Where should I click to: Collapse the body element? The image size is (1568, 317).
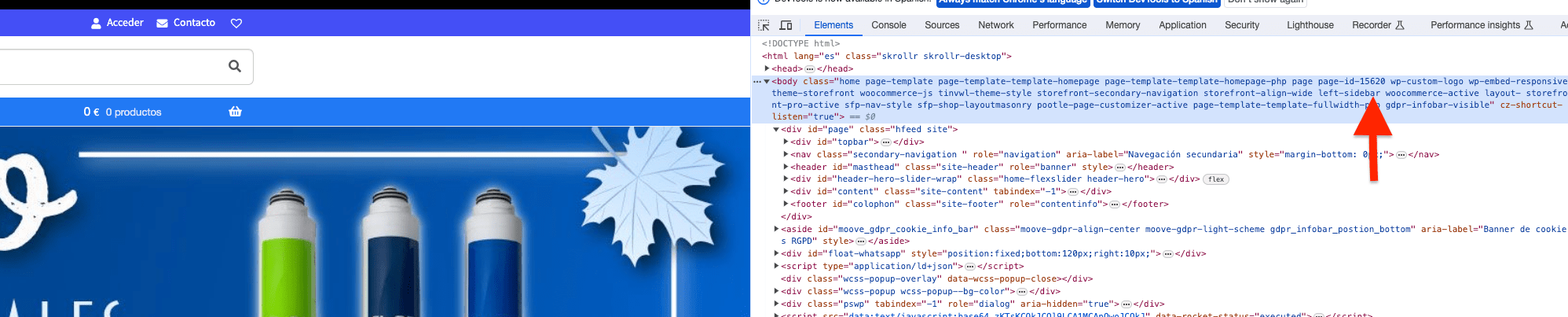[767, 82]
